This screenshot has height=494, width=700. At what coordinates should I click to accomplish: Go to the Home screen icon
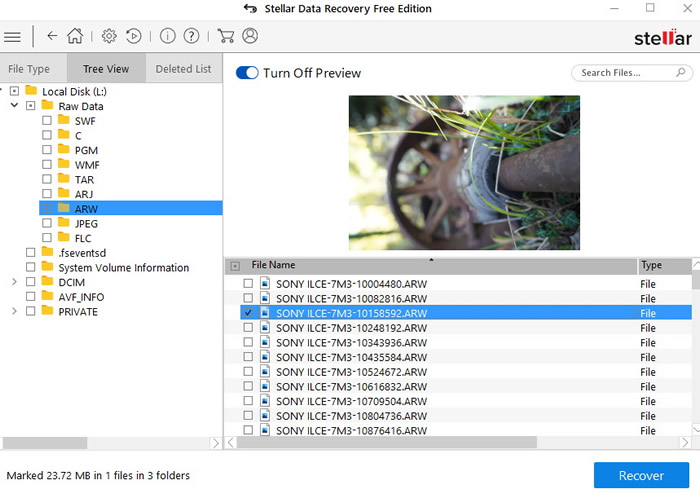(75, 37)
